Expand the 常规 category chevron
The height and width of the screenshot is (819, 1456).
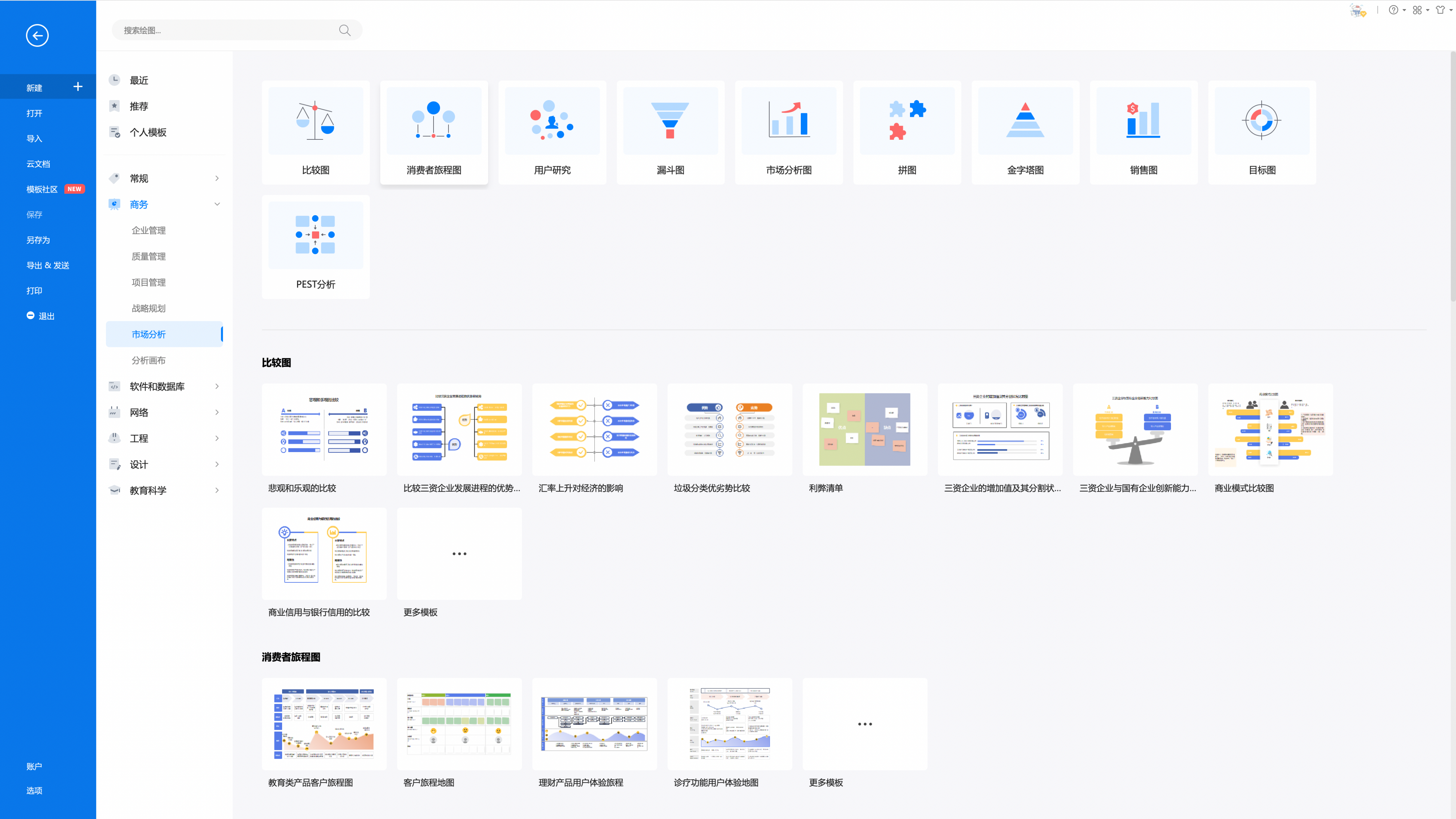pos(217,178)
